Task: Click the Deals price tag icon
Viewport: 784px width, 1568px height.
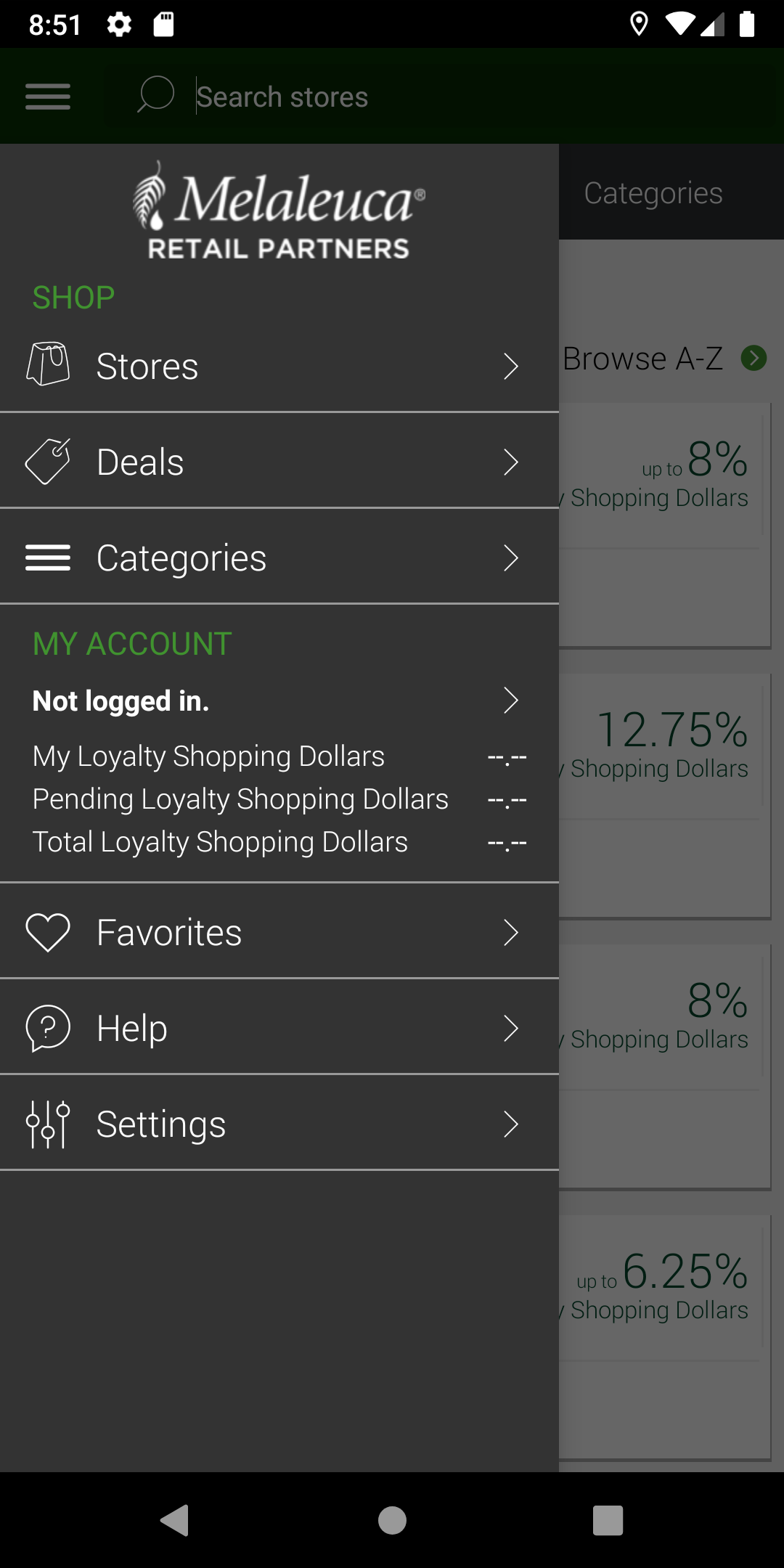Action: coord(48,461)
